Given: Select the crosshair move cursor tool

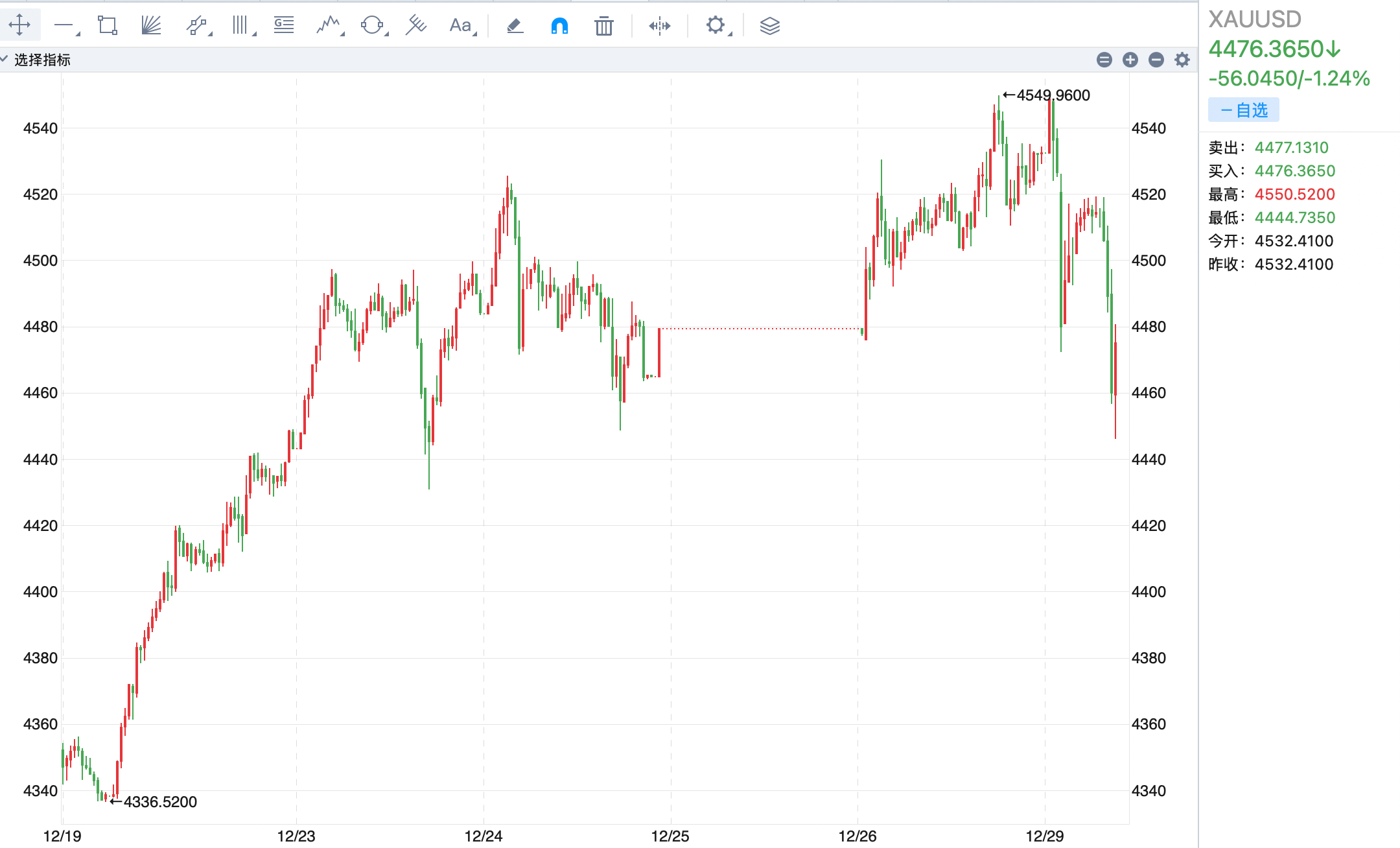Looking at the screenshot, I should (x=19, y=25).
